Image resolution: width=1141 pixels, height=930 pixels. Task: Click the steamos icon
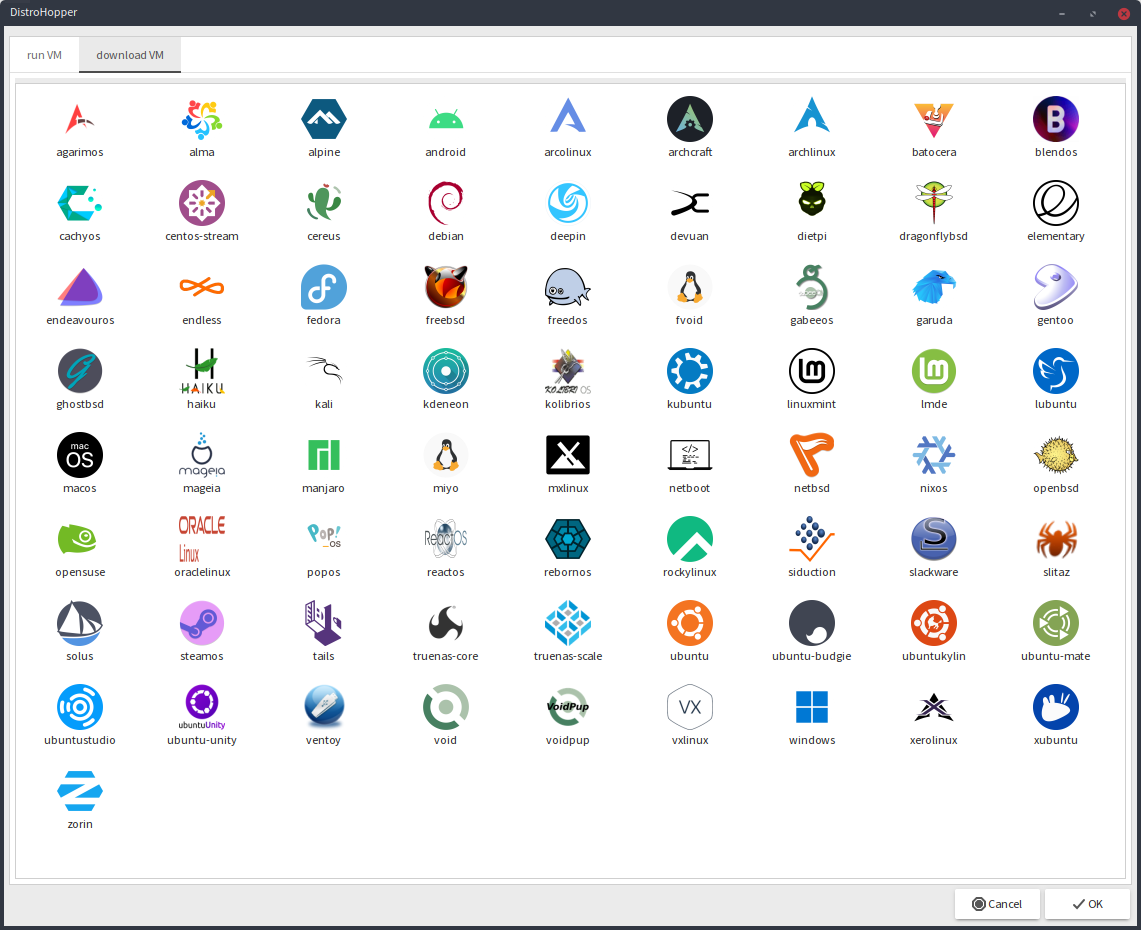point(202,624)
